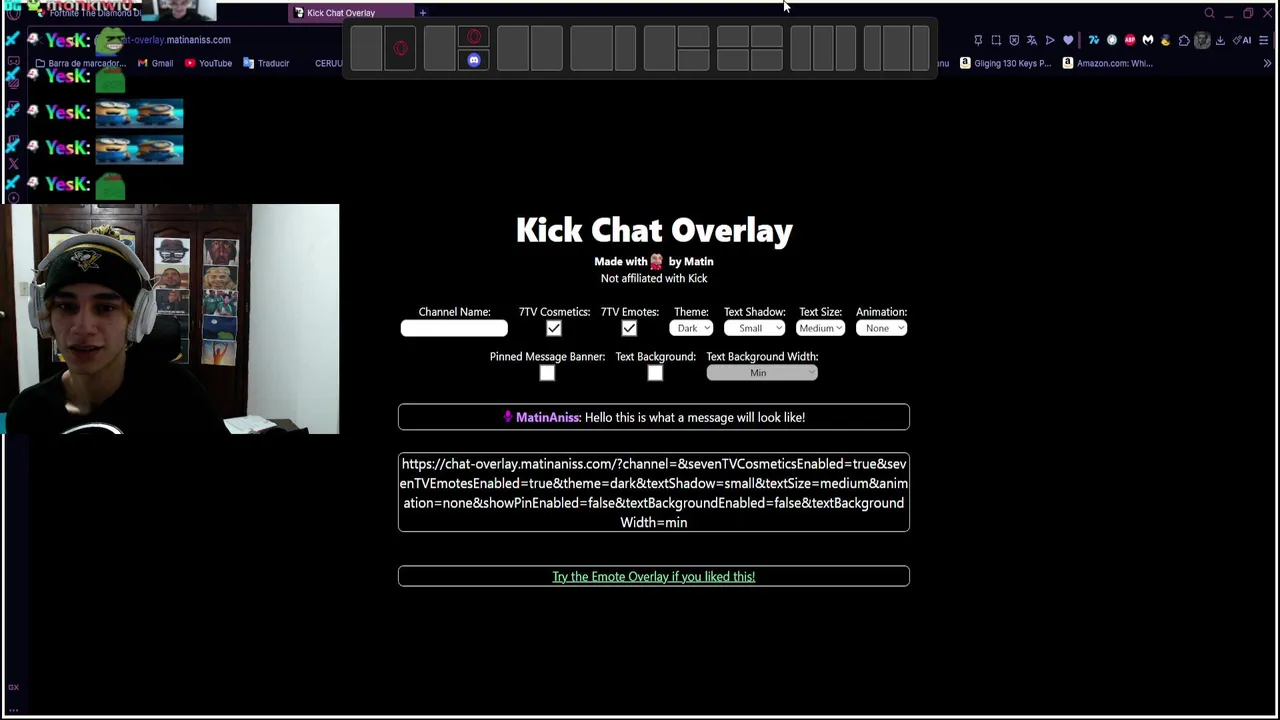Enable the Text Background checkbox
Viewport: 1280px width, 720px height.
pyautogui.click(x=655, y=373)
